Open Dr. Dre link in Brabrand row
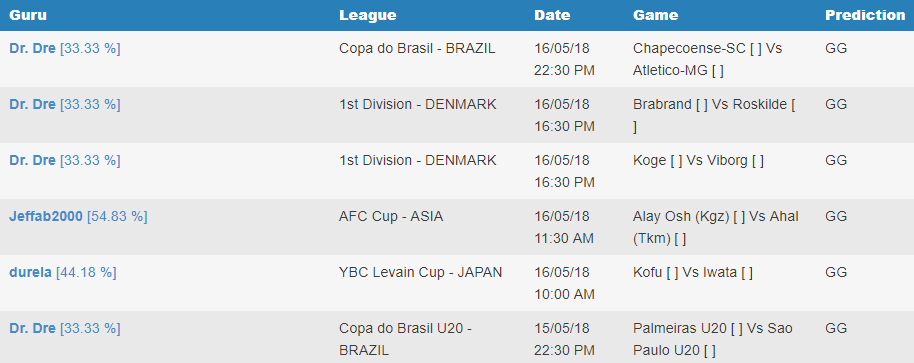914x363 pixels. pyautogui.click(x=32, y=104)
